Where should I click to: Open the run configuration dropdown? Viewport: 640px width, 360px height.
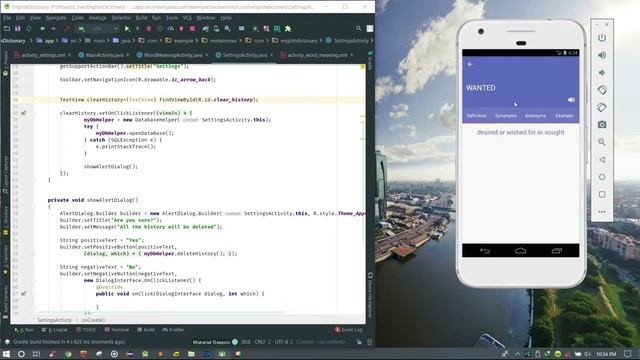(x=98, y=29)
